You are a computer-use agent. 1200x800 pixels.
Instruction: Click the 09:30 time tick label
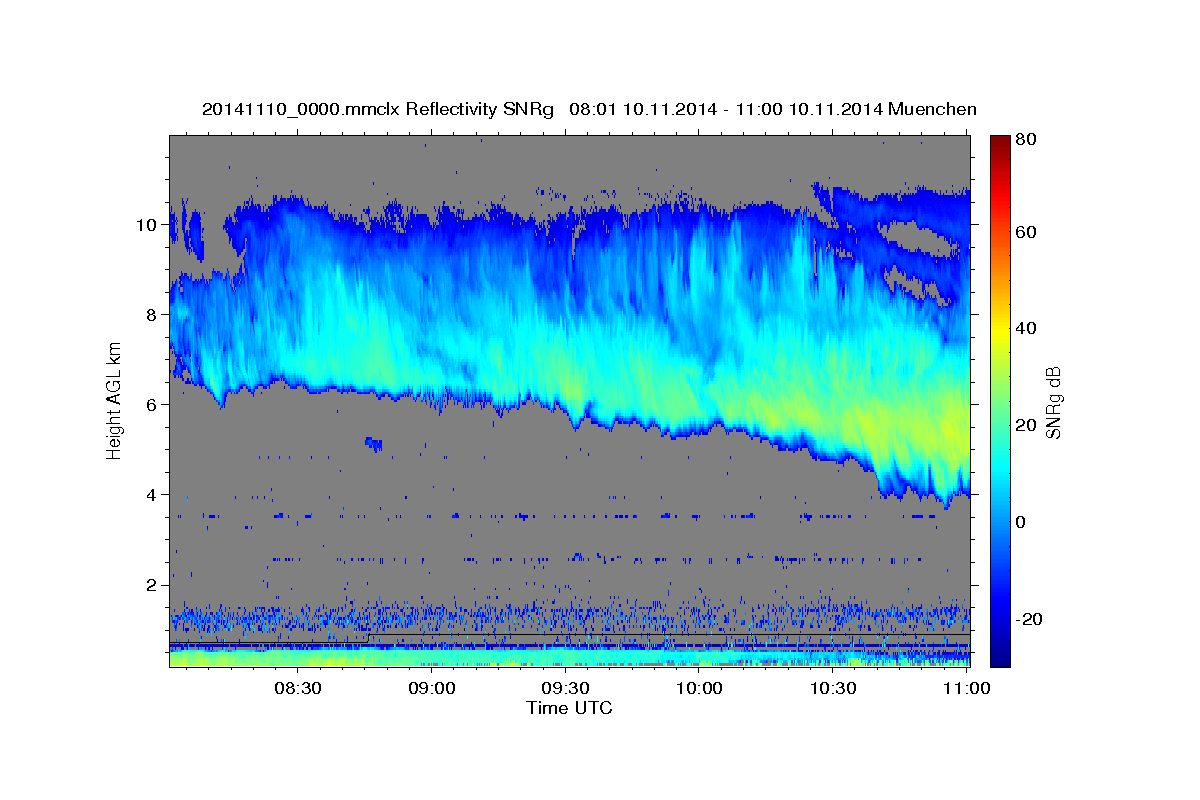pyautogui.click(x=565, y=688)
